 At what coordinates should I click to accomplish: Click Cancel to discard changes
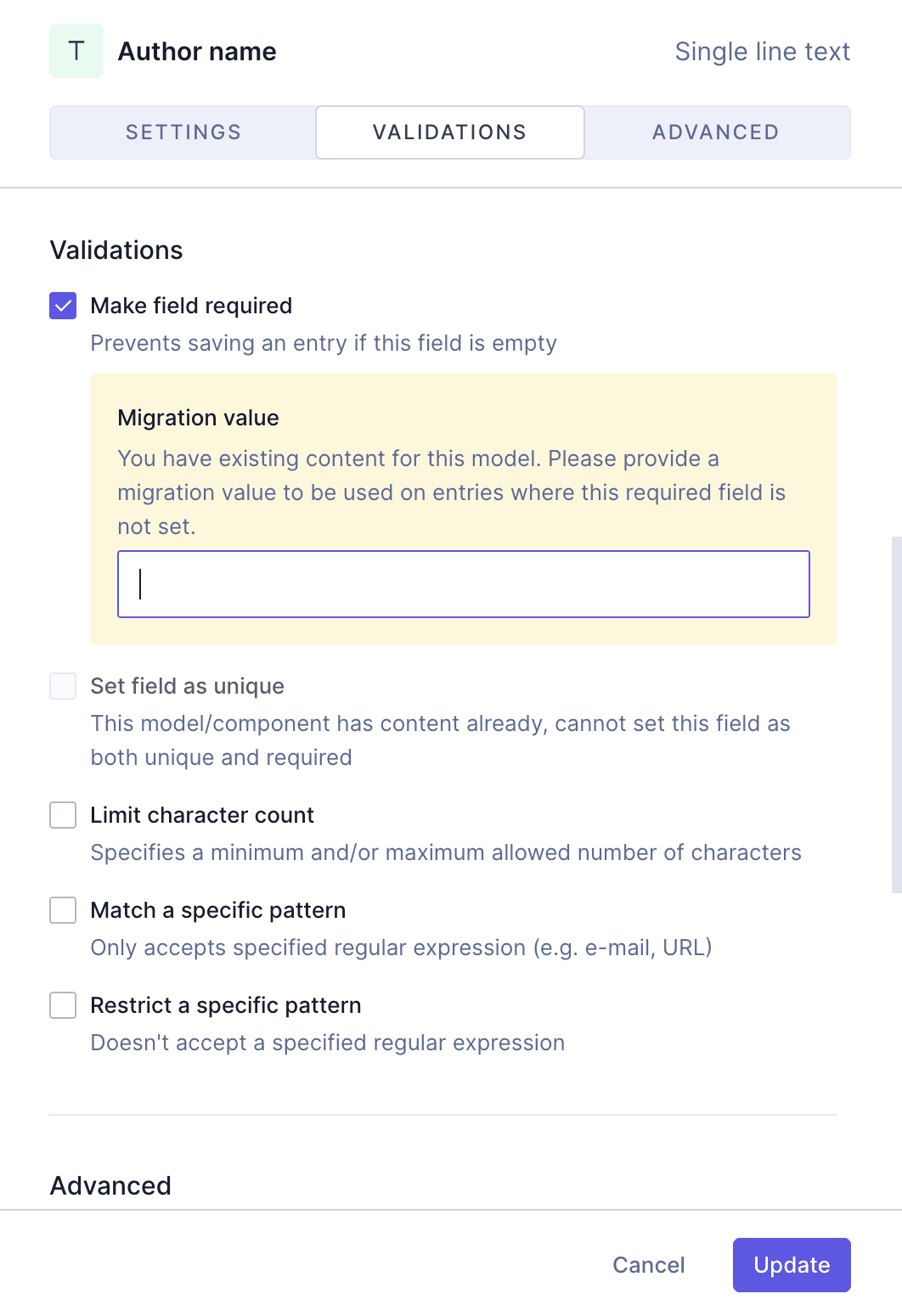pyautogui.click(x=648, y=1264)
